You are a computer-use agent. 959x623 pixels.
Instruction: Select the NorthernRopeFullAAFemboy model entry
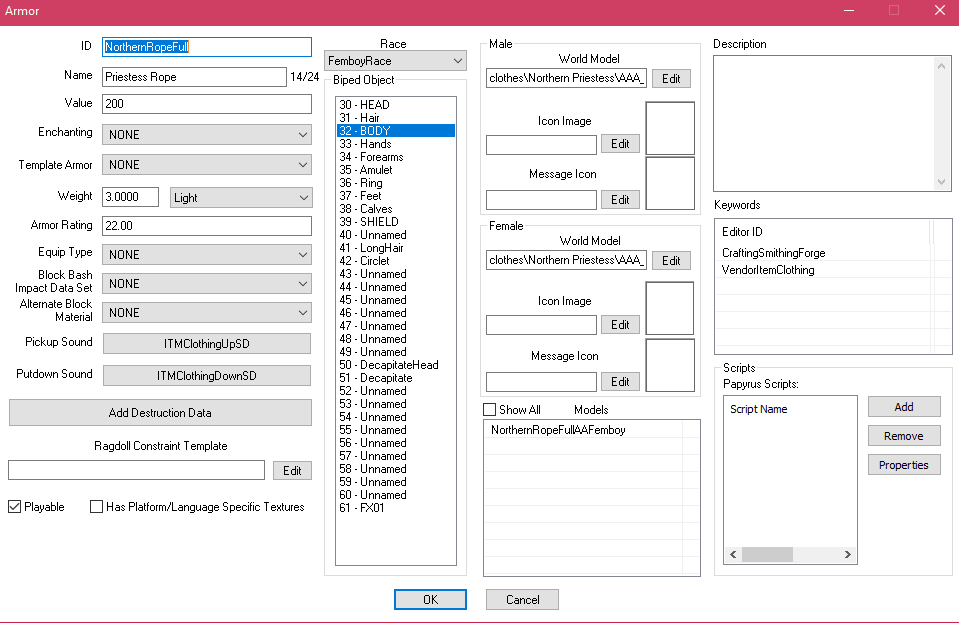click(x=558, y=430)
